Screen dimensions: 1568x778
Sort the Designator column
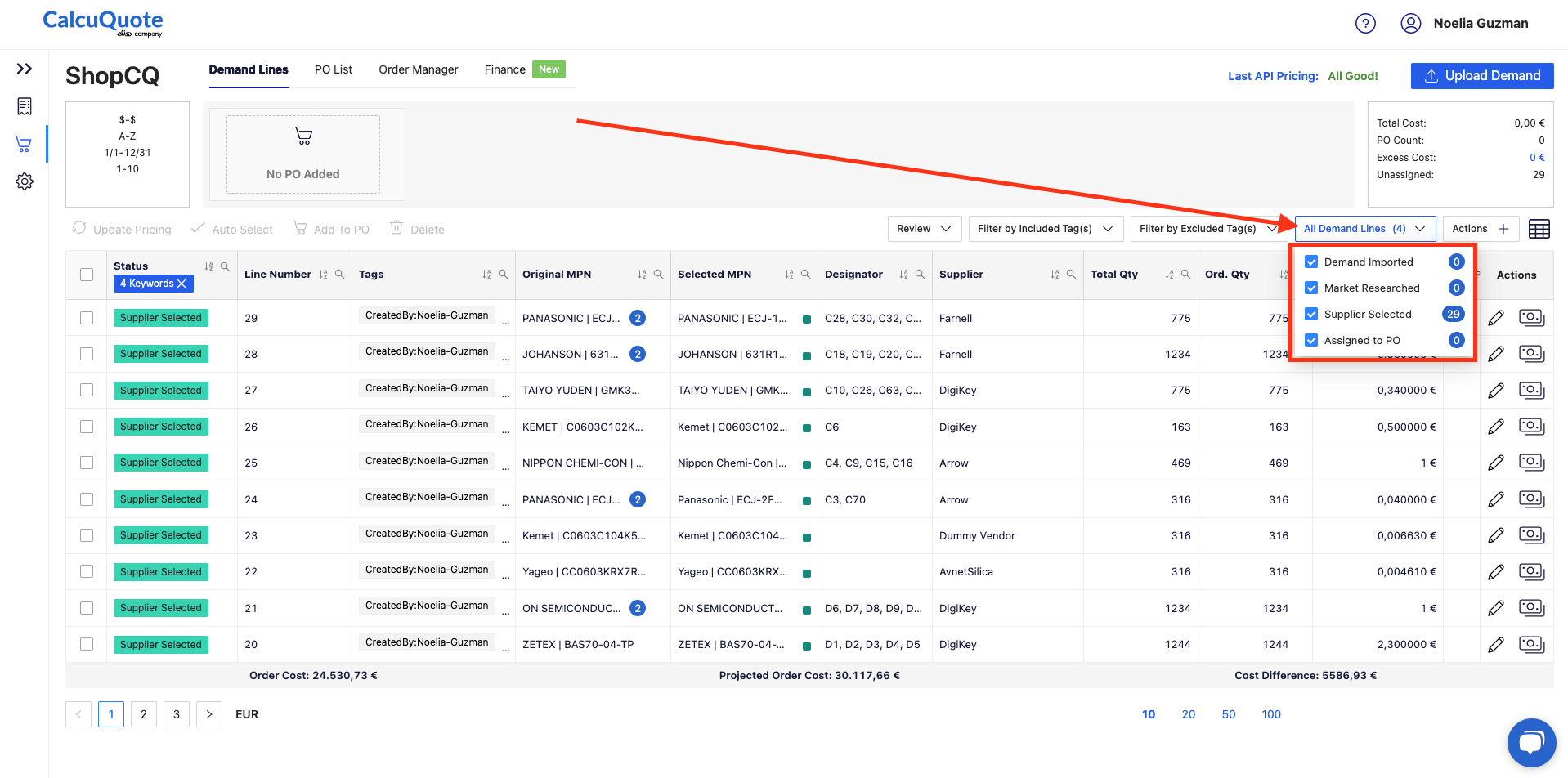pos(903,275)
